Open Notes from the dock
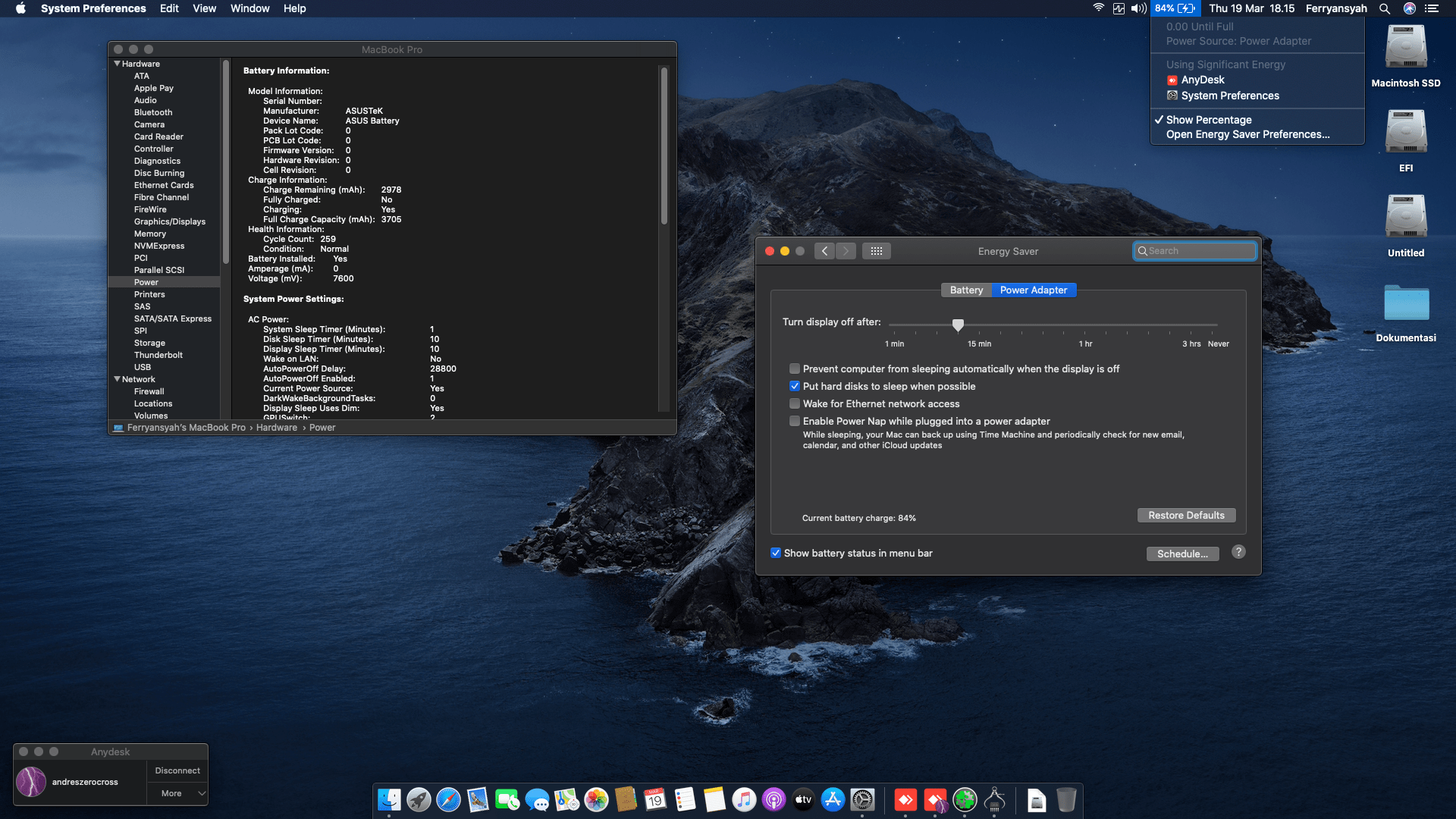This screenshot has width=1456, height=819. [714, 799]
